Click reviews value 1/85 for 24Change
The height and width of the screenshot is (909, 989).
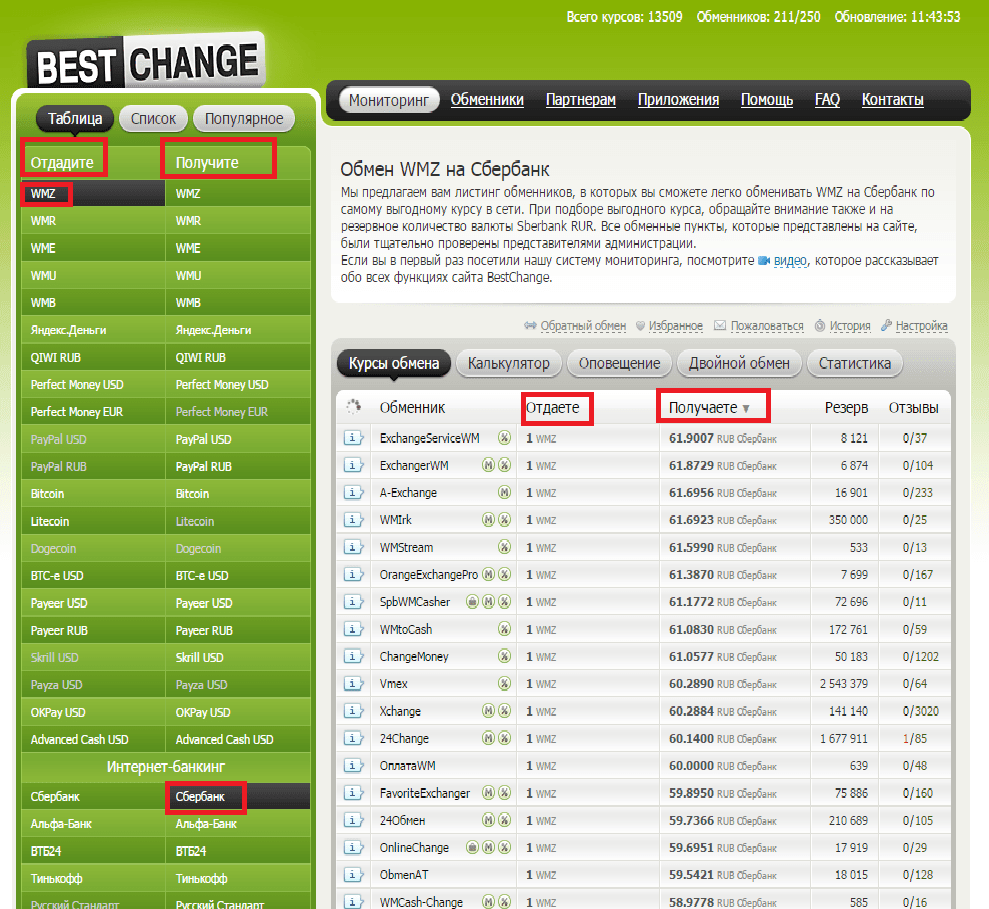(x=915, y=738)
